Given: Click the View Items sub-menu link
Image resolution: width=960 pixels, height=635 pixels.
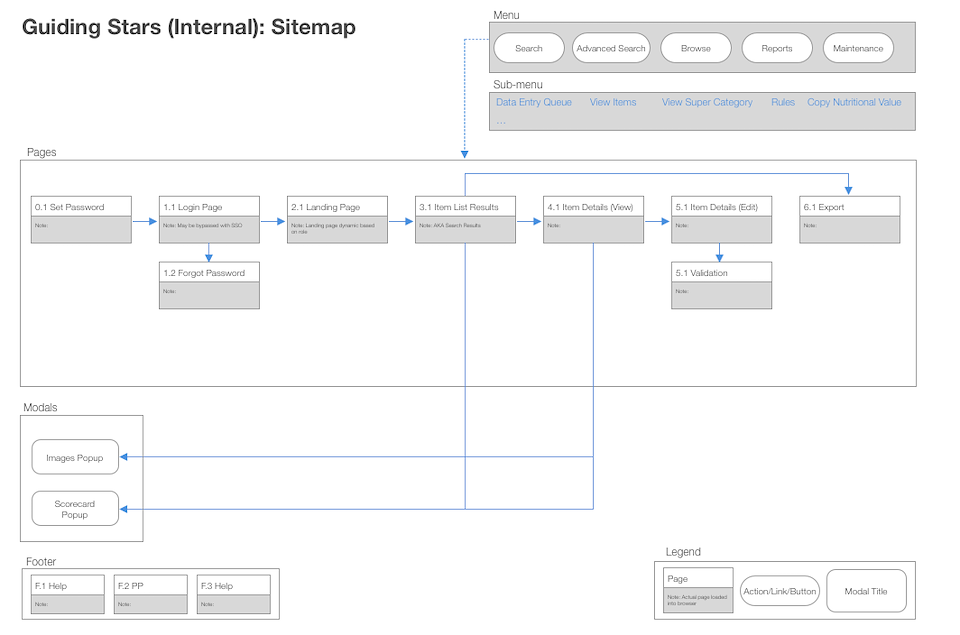Looking at the screenshot, I should click(x=613, y=102).
